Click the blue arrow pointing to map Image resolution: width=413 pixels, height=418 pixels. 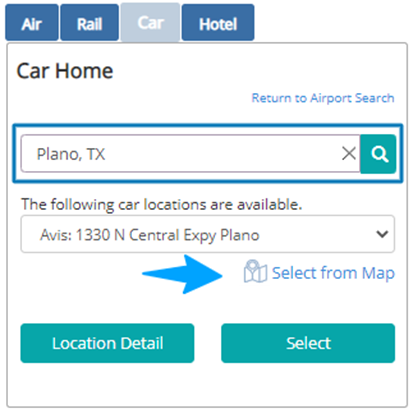tap(183, 274)
